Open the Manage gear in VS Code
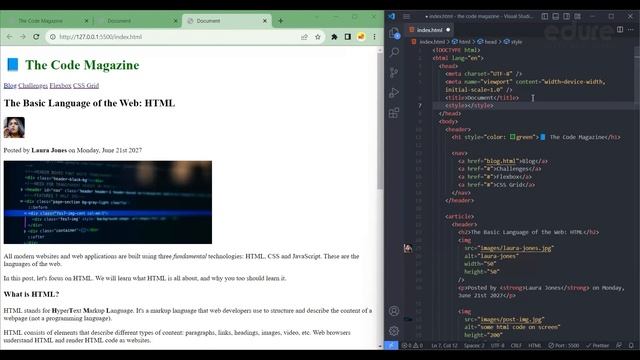 click(394, 331)
